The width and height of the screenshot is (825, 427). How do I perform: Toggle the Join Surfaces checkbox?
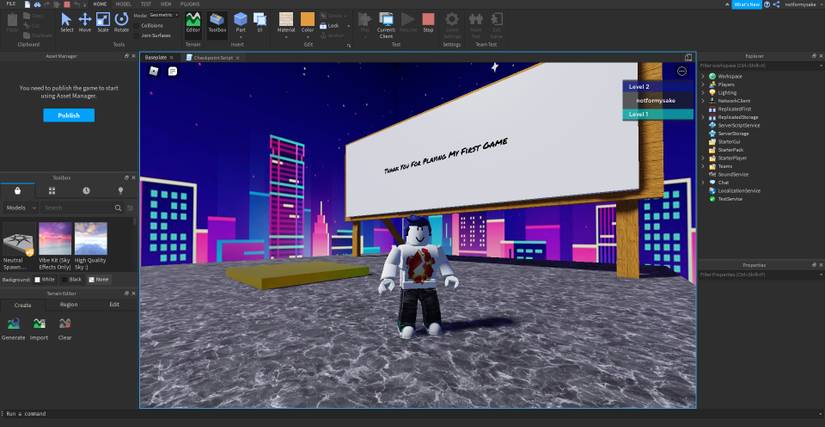pyautogui.click(x=137, y=35)
